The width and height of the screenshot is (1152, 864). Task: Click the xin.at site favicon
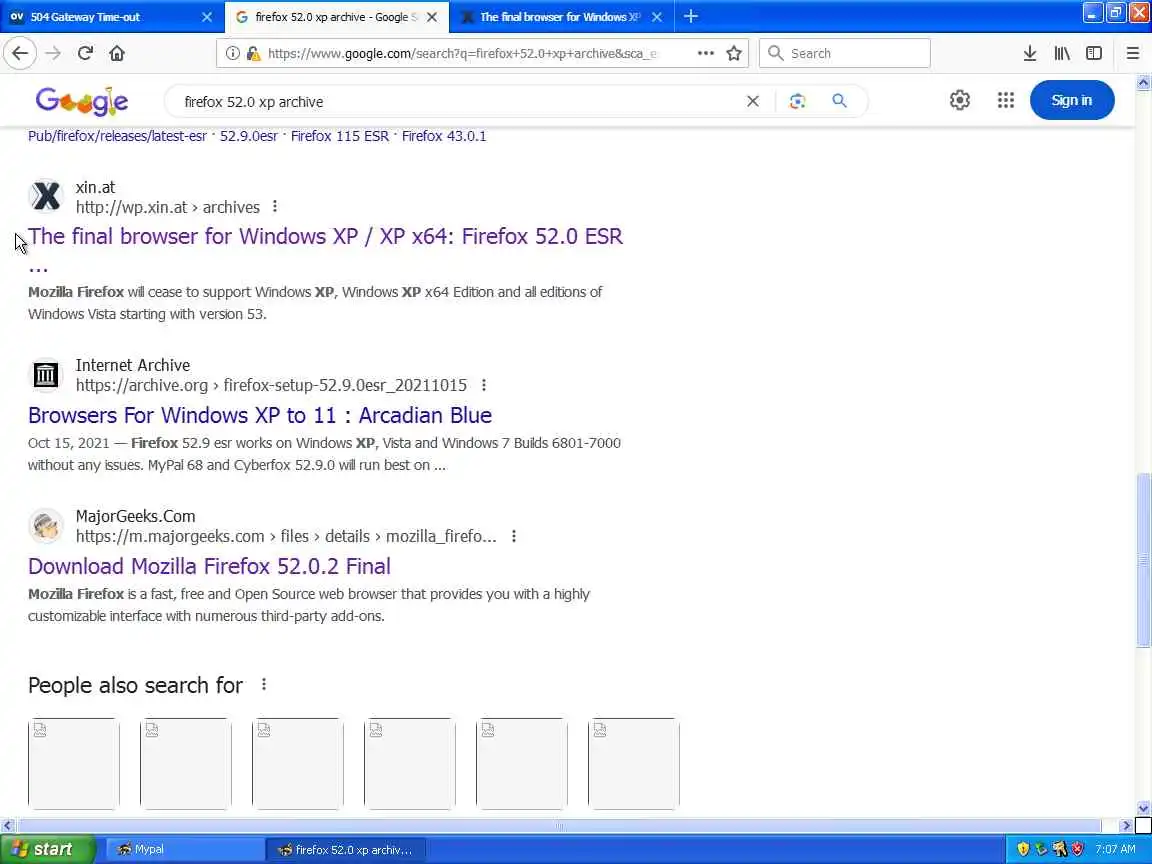[x=46, y=196]
